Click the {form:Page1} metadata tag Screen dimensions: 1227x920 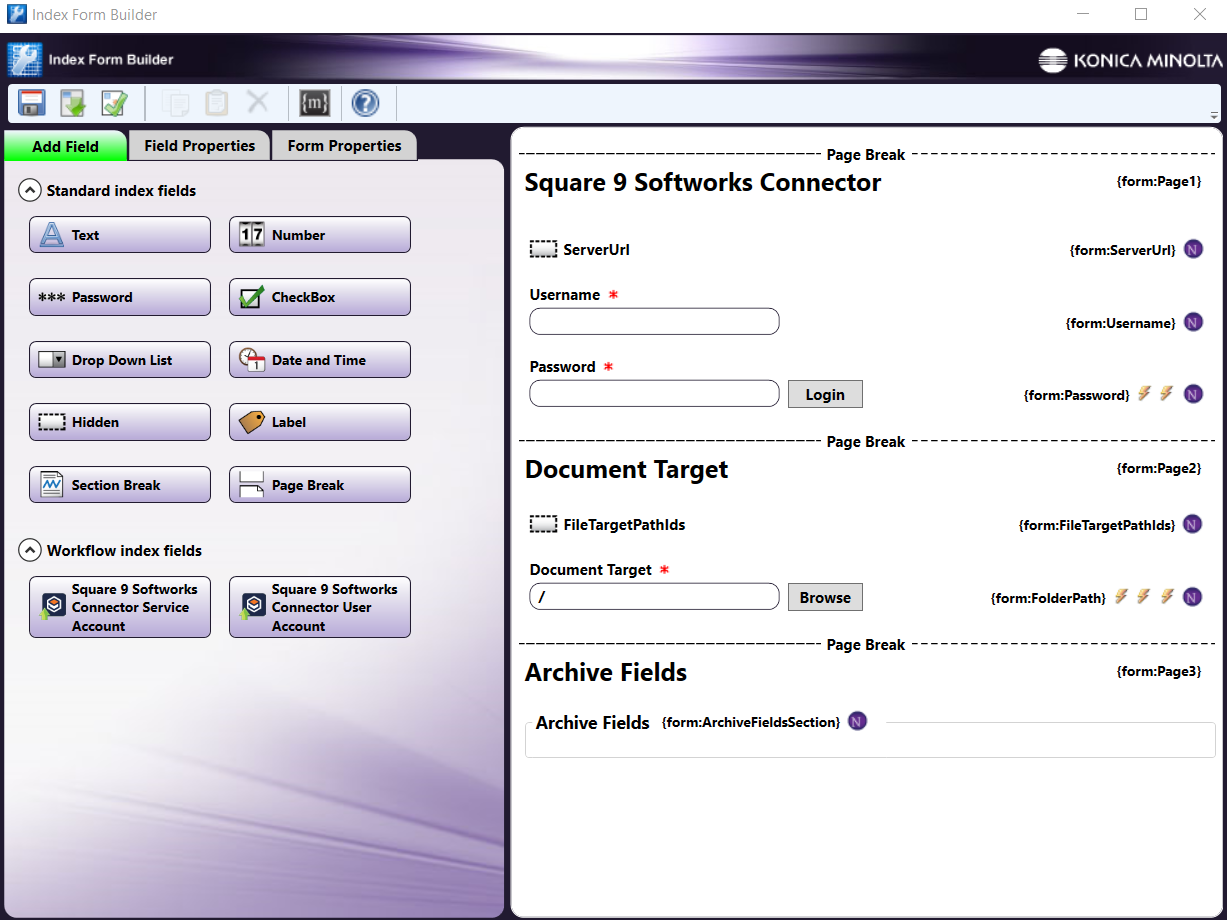coord(1159,182)
